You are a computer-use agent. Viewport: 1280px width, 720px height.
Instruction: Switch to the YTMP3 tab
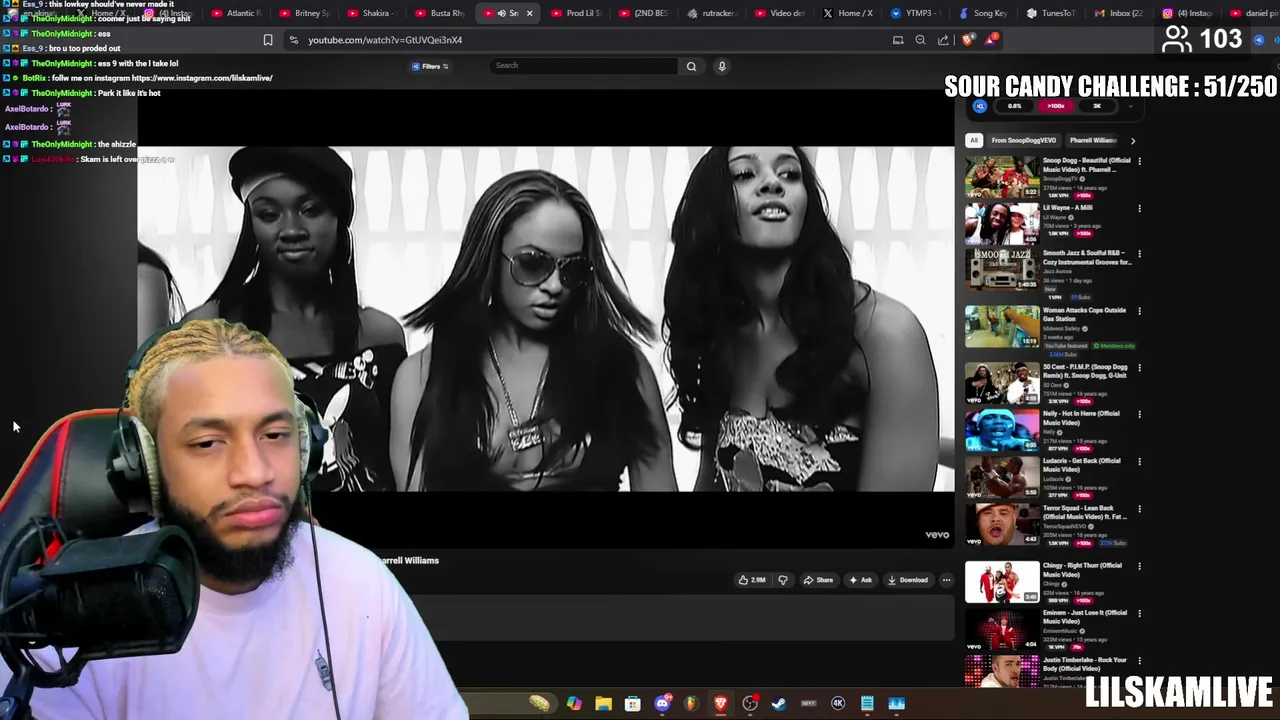(915, 13)
